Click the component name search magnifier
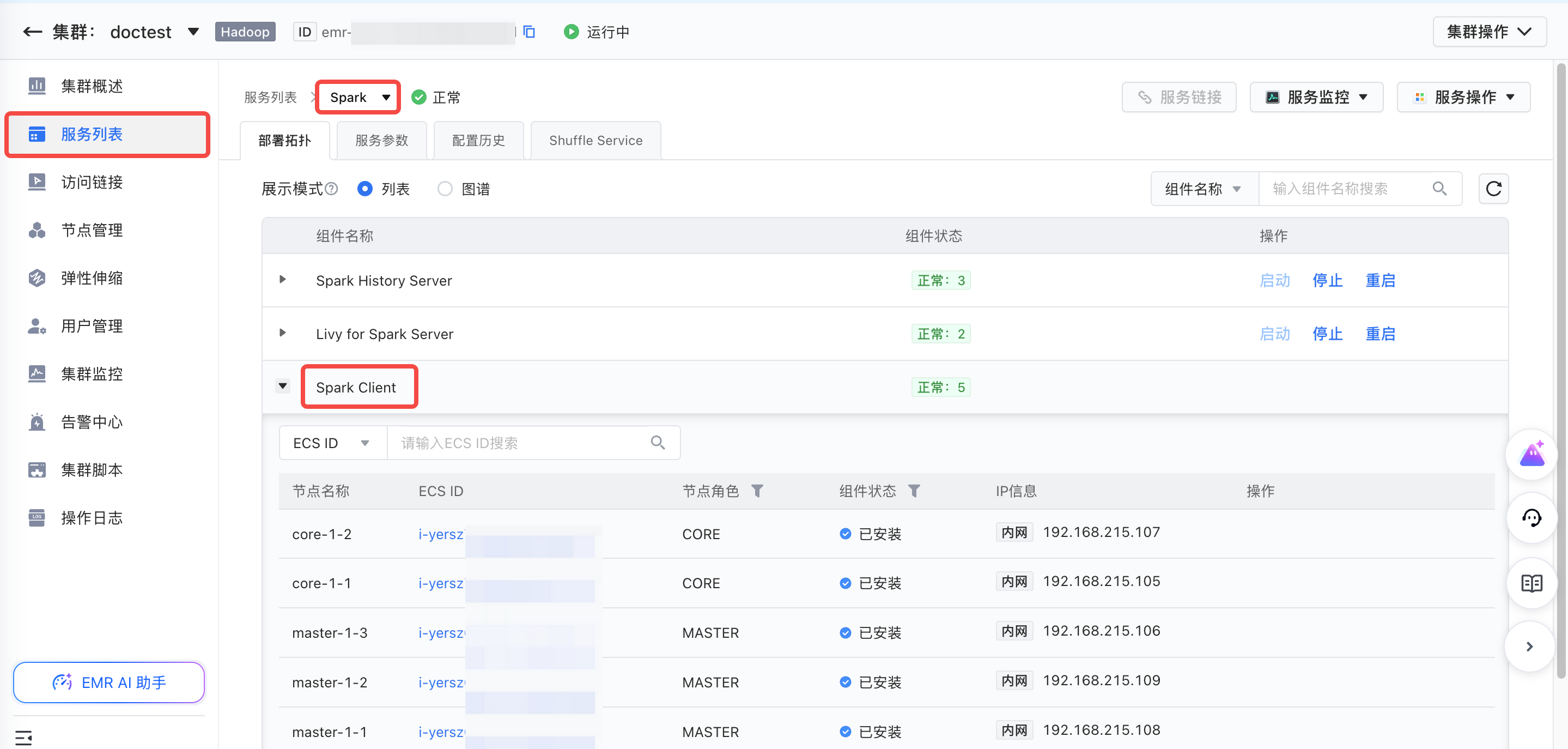This screenshot has height=749, width=1568. [1439, 189]
